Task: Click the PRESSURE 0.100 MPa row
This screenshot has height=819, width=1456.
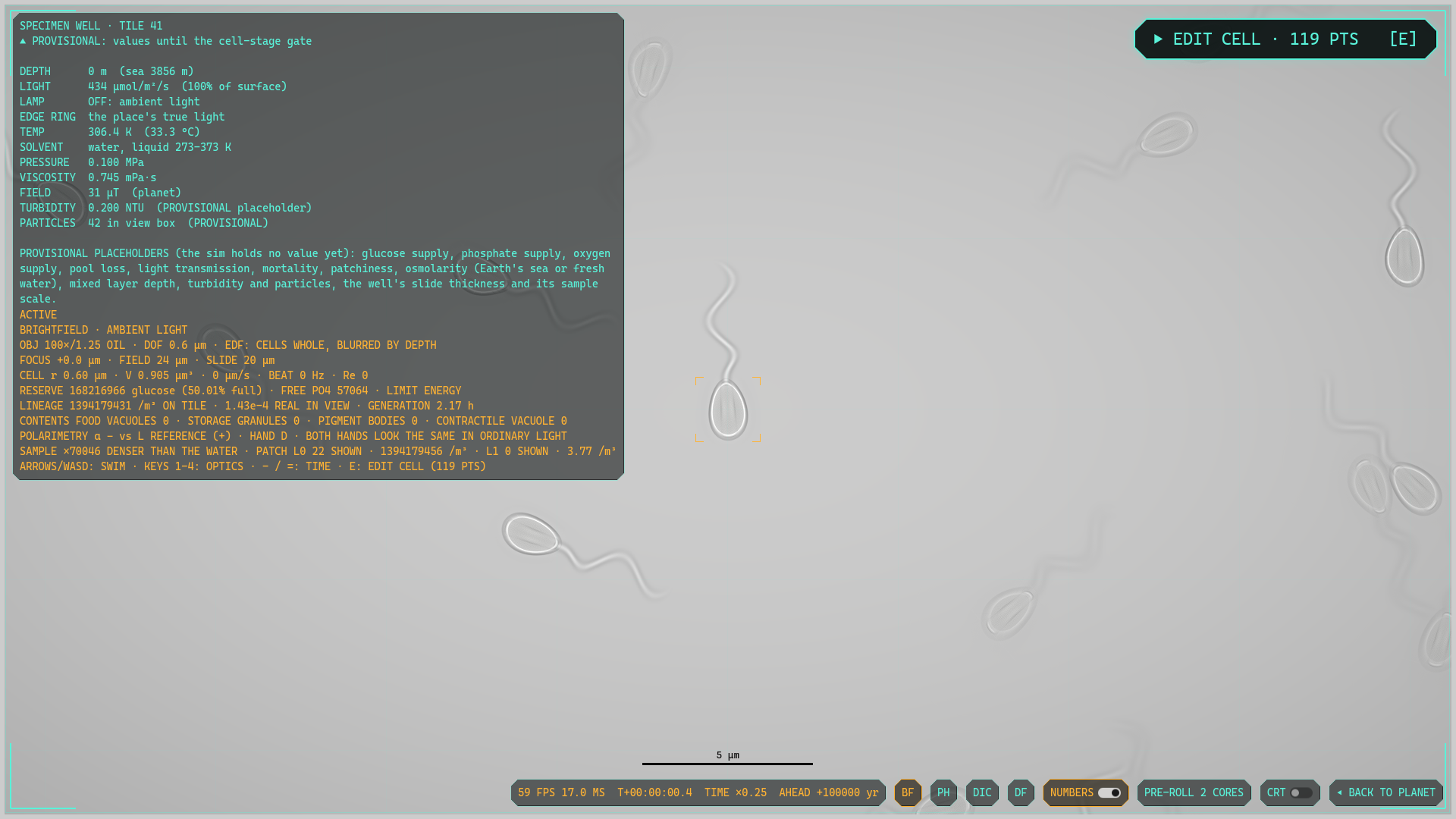Action: point(82,162)
